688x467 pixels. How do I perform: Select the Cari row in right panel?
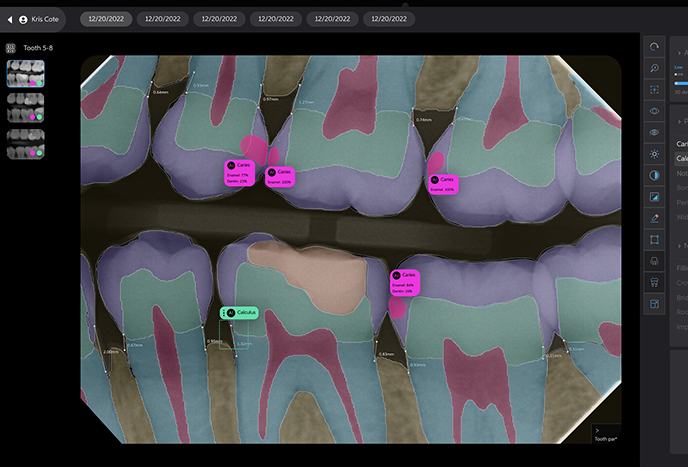[681, 144]
